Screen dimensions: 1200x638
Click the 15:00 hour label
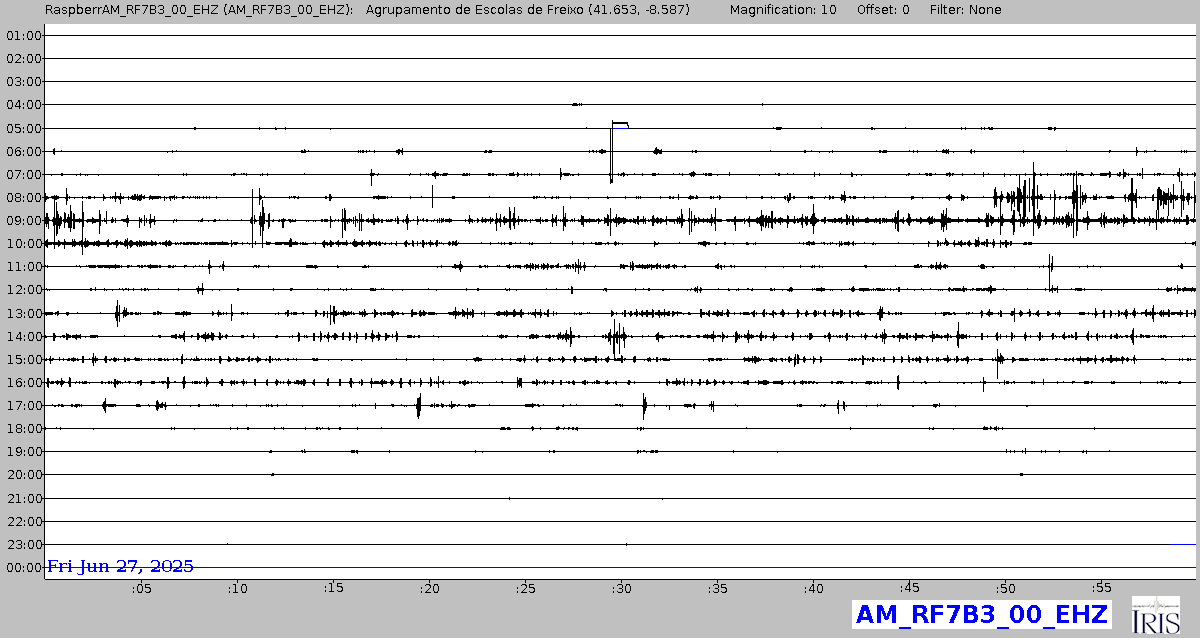coord(23,359)
